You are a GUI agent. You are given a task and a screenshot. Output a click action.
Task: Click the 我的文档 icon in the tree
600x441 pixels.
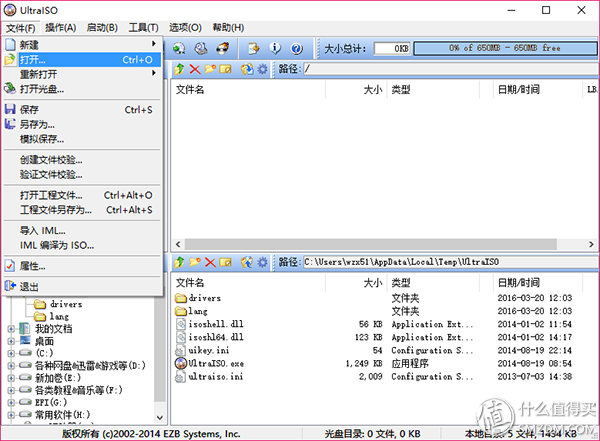point(25,328)
